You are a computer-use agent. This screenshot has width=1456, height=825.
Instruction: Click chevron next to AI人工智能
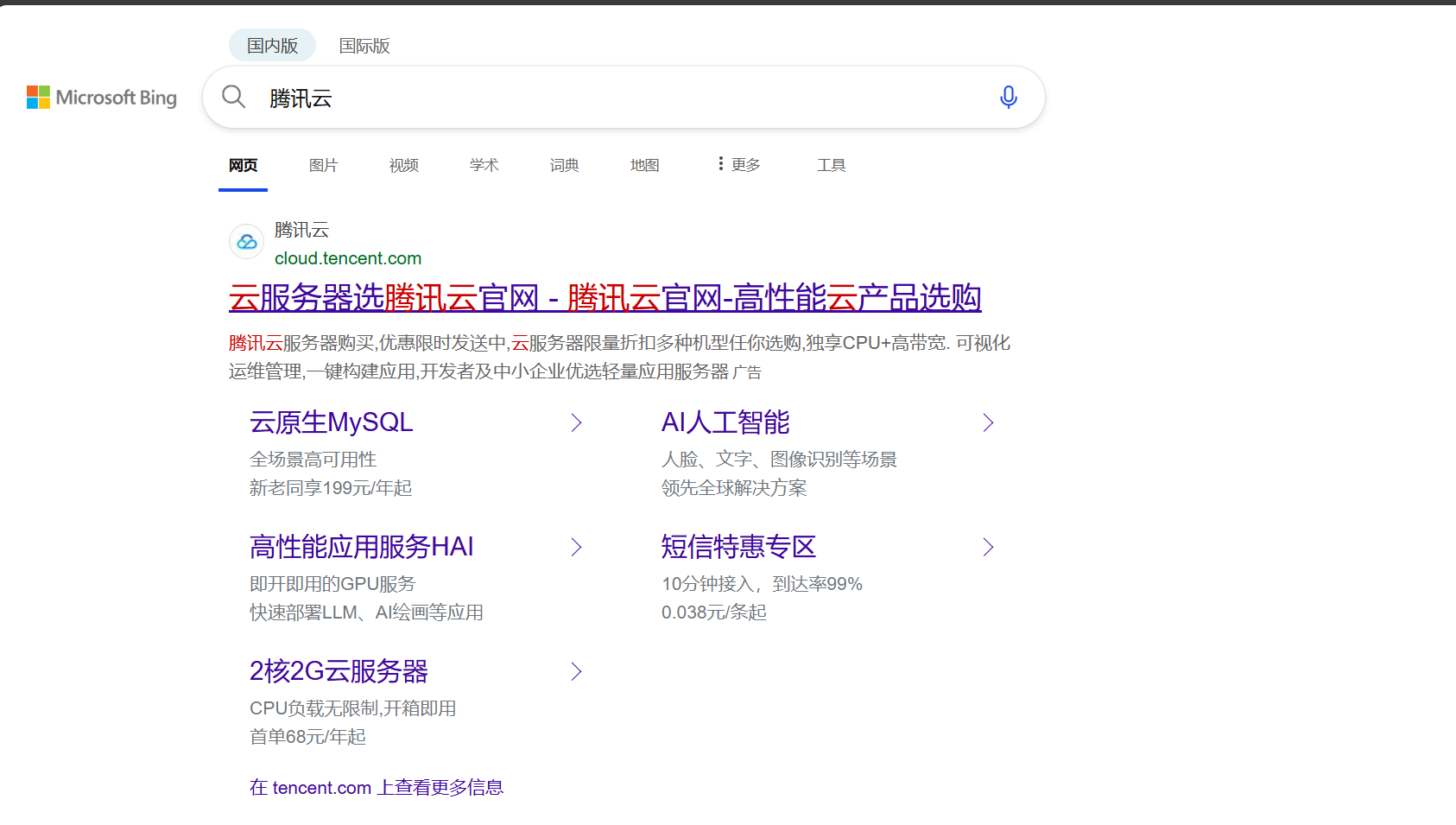click(x=988, y=422)
